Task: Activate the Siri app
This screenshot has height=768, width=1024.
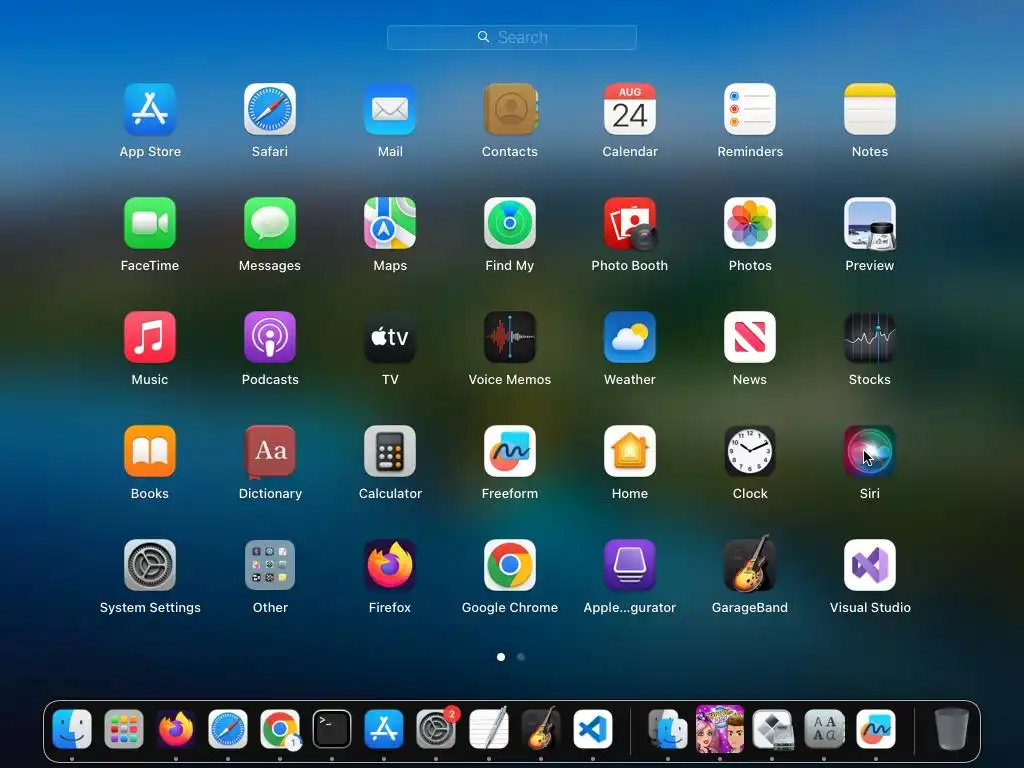Action: (870, 451)
